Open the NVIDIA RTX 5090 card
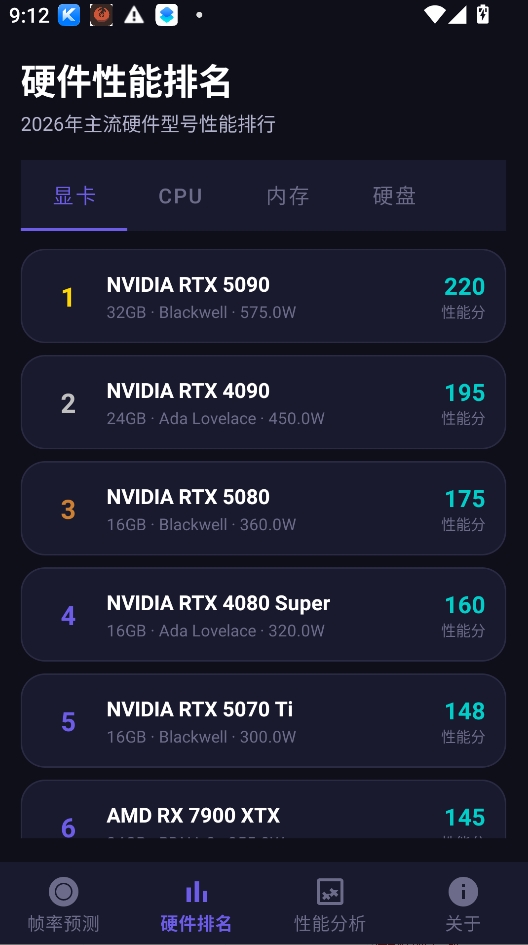 (x=263, y=296)
